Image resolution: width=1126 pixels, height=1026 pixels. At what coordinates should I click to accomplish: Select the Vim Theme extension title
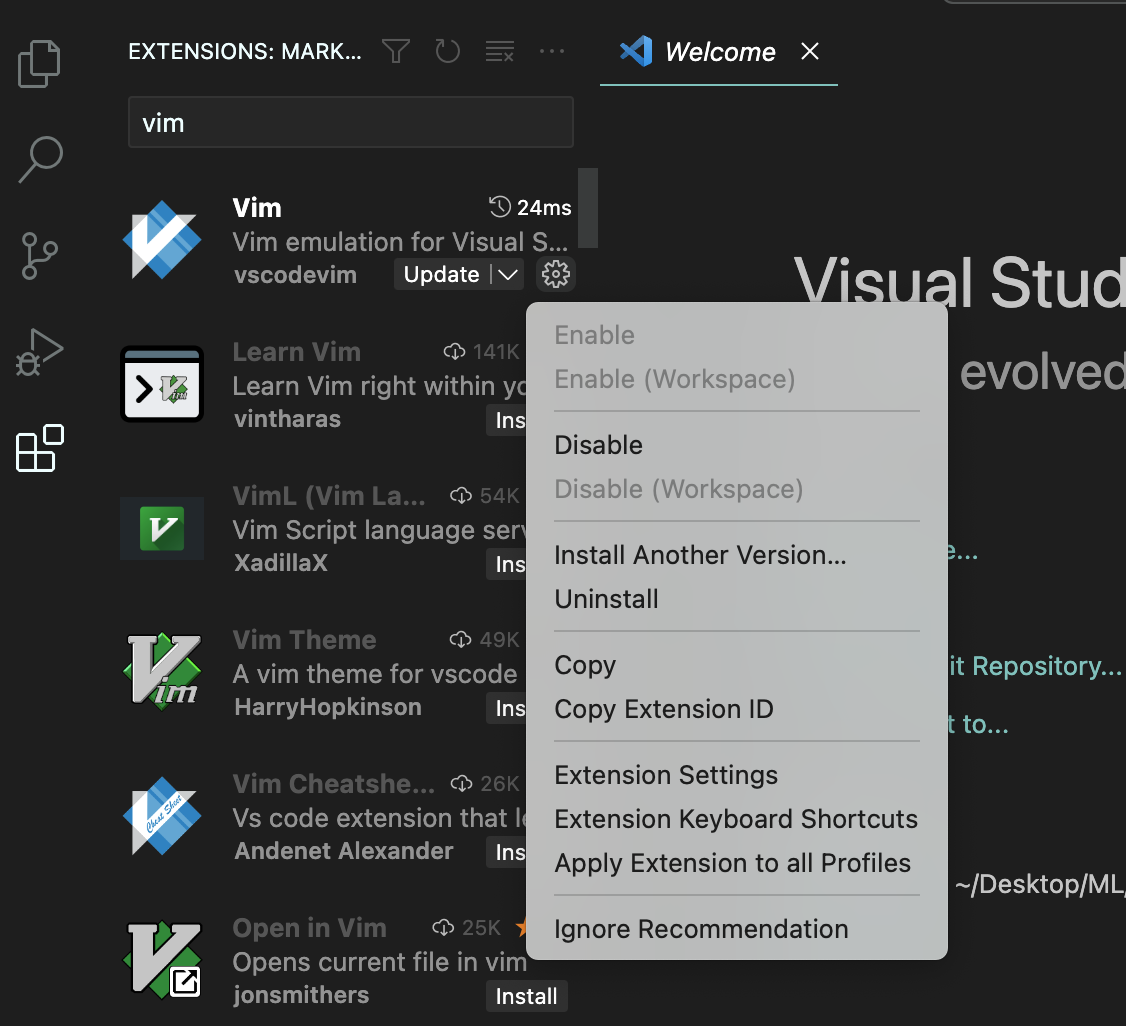(304, 640)
